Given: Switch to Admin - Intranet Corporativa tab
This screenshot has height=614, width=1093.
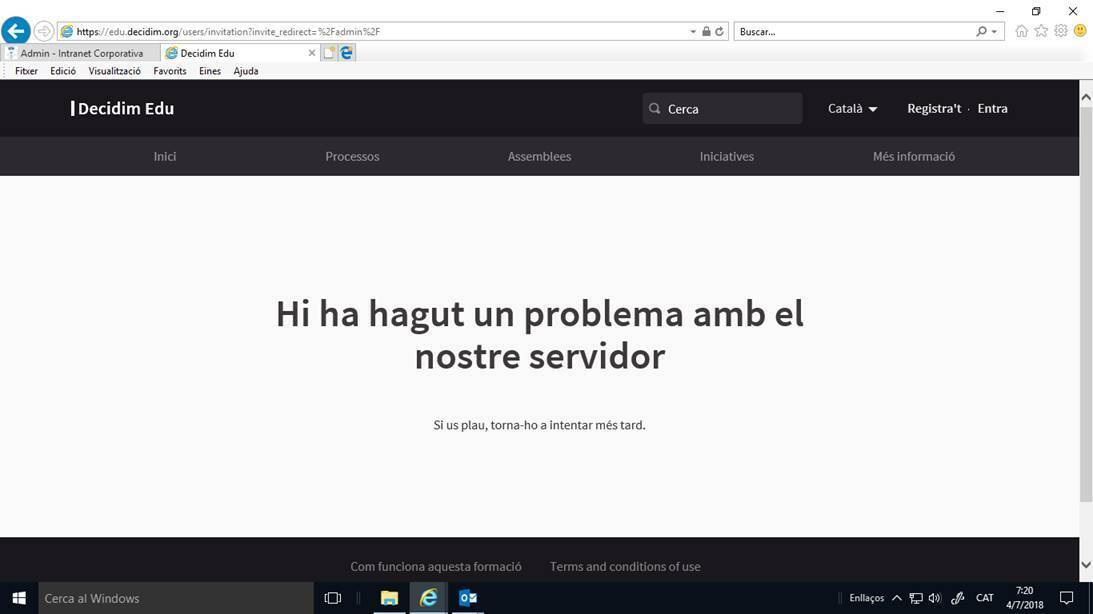Looking at the screenshot, I should pyautogui.click(x=81, y=53).
